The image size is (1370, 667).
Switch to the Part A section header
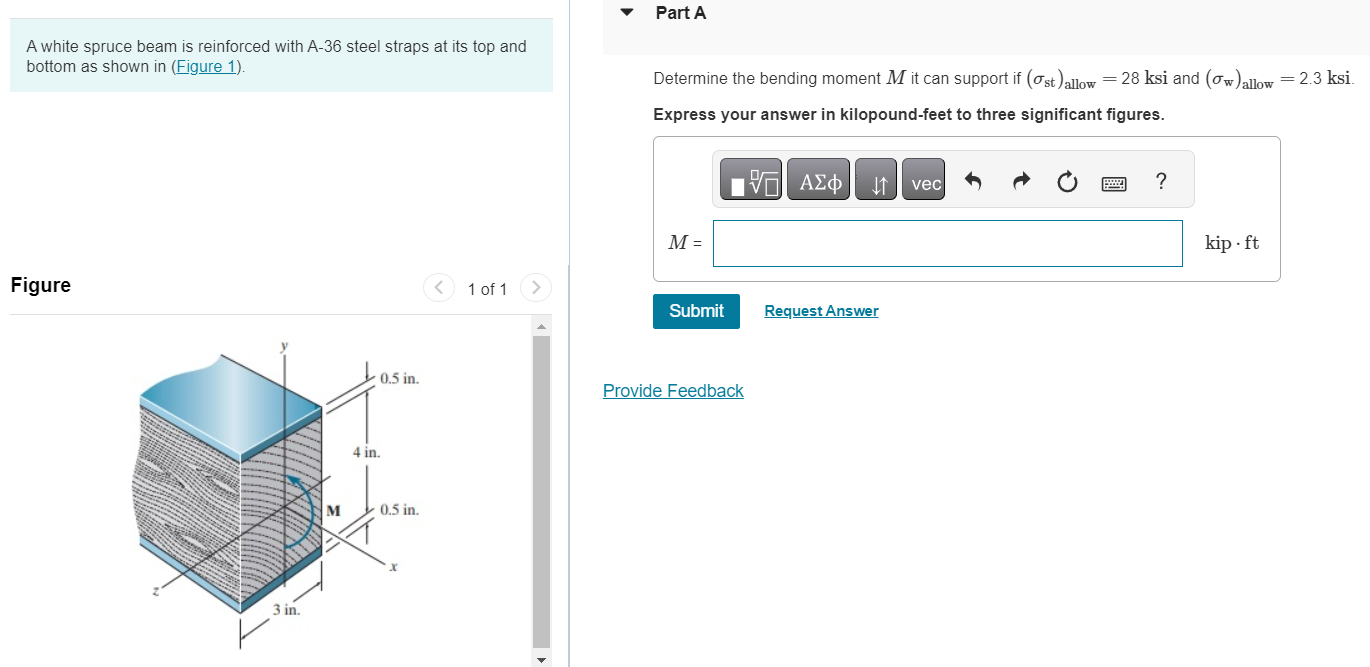coord(680,13)
